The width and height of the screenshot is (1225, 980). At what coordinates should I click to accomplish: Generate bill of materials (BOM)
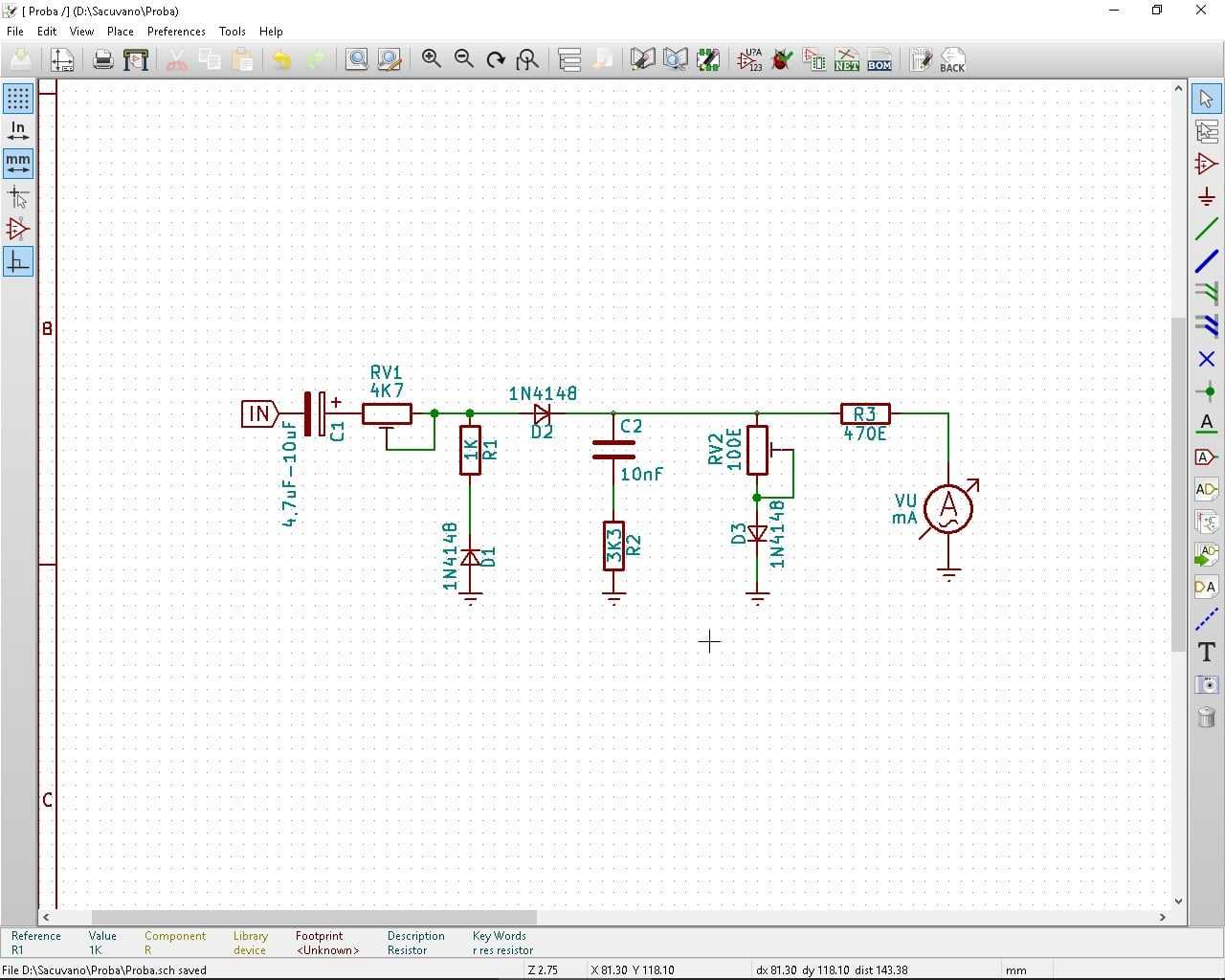pos(880,60)
